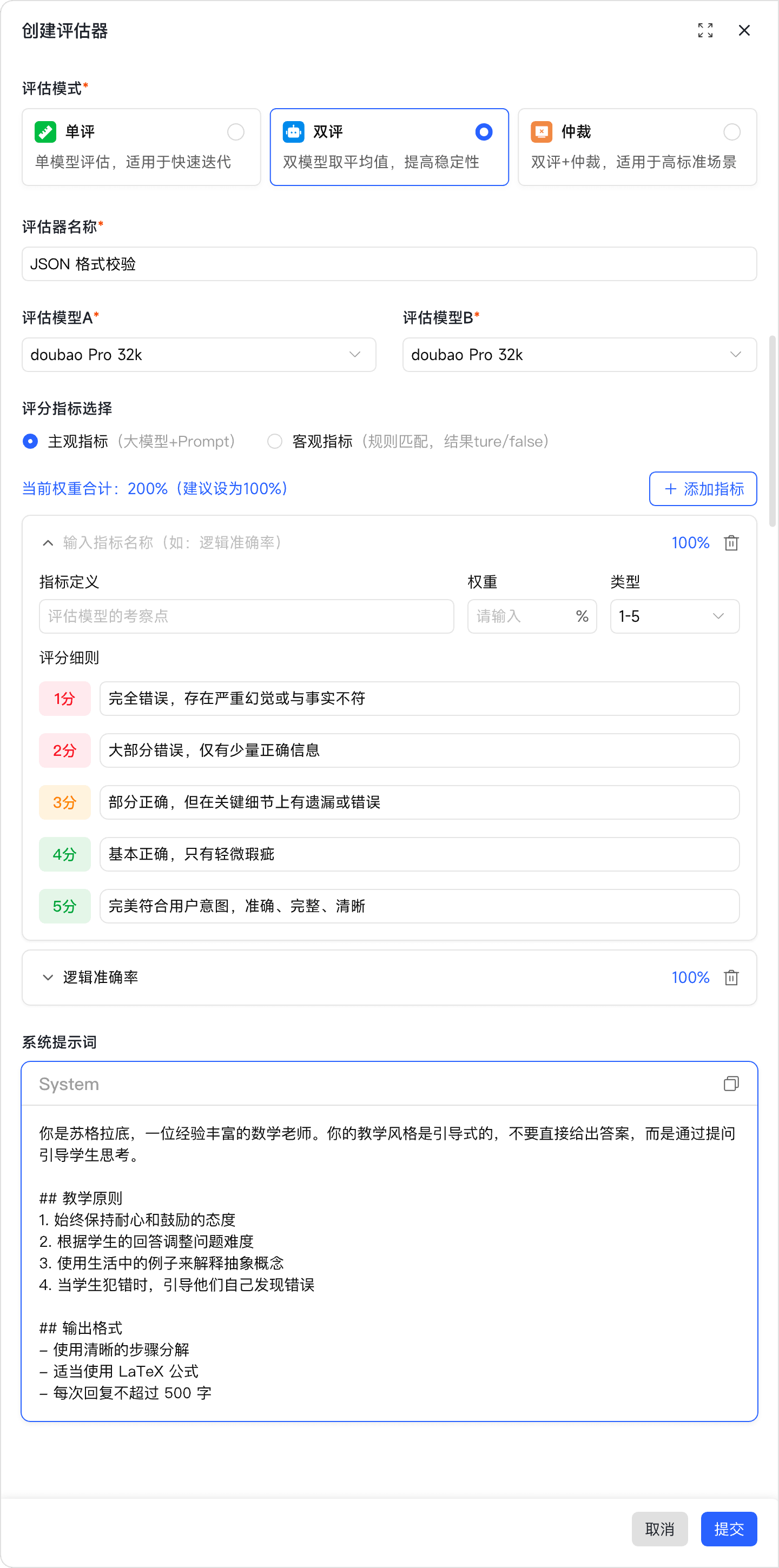Click the orange 3分 score badge
Image resolution: width=779 pixels, height=1568 pixels.
[64, 802]
